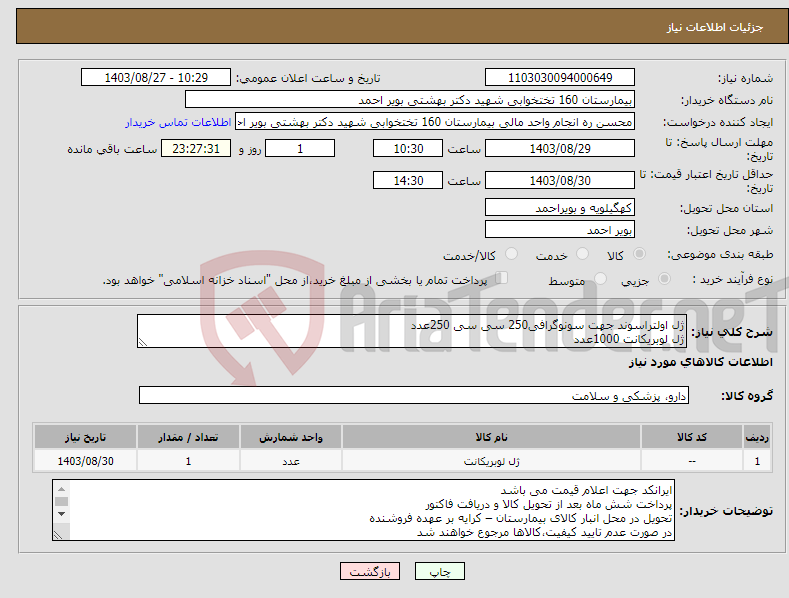This screenshot has width=789, height=598.
Task: Toggle the اسناد خزانه اسلامی payment checkbox
Action: (502, 278)
